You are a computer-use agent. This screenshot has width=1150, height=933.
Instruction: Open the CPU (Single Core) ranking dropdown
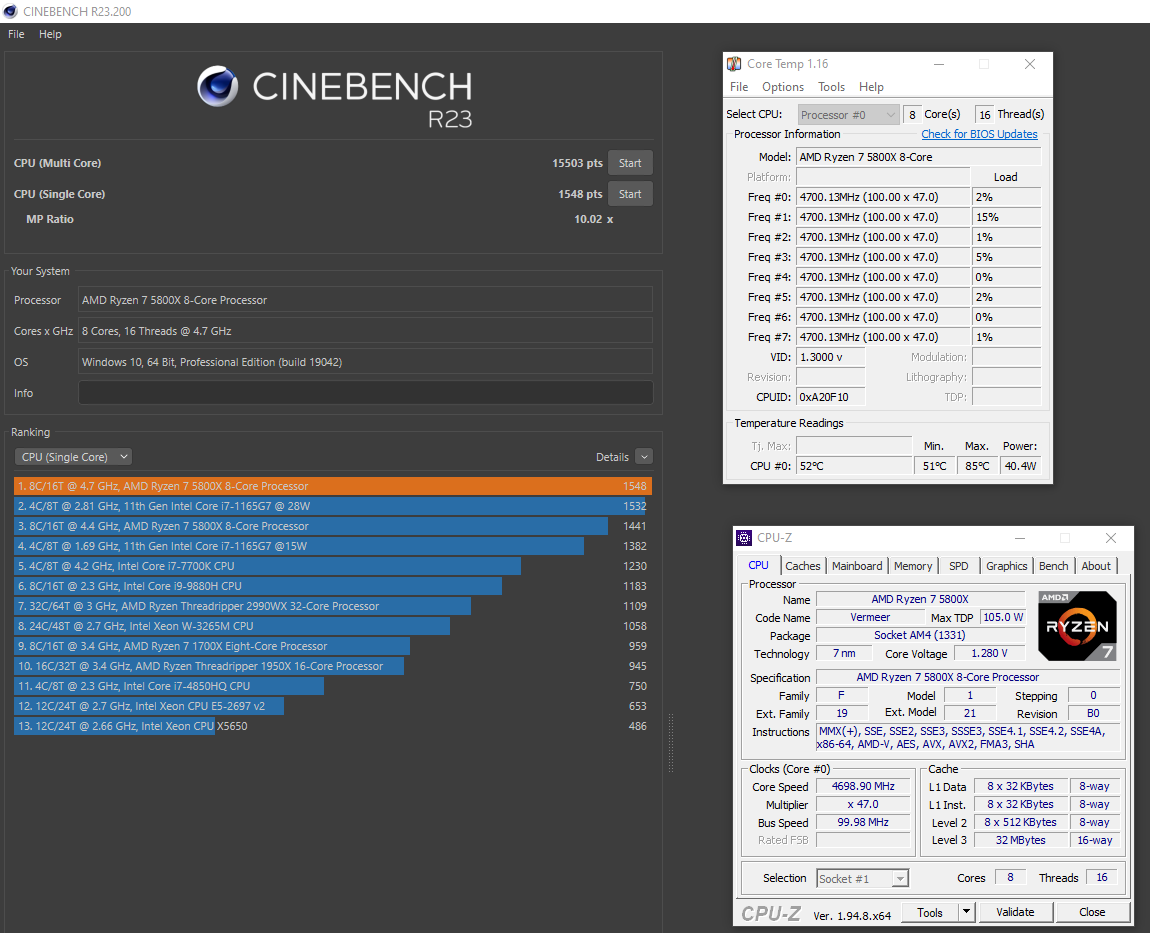73,456
